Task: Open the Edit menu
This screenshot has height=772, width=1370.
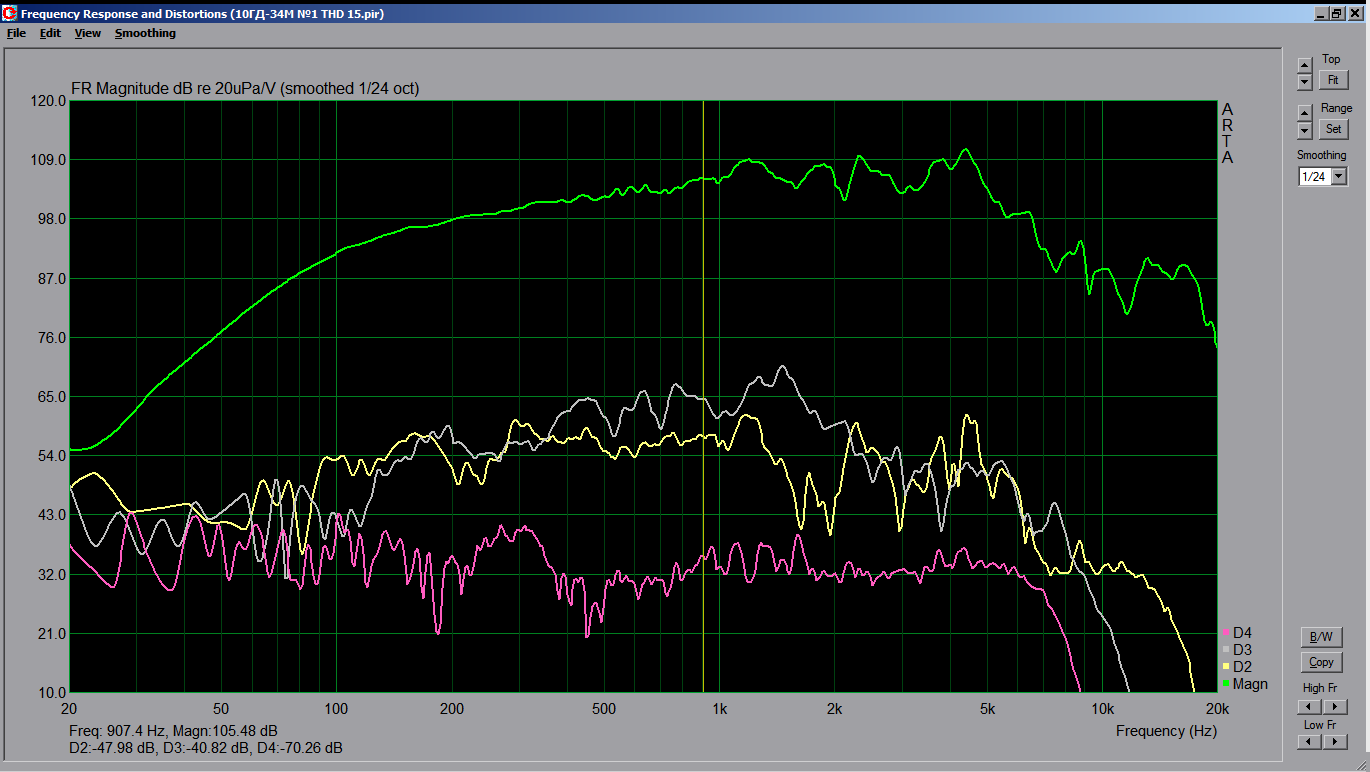Action: click(50, 33)
